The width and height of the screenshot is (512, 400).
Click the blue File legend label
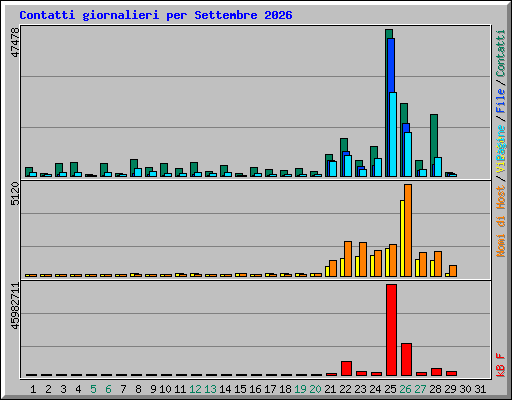[x=501, y=100]
